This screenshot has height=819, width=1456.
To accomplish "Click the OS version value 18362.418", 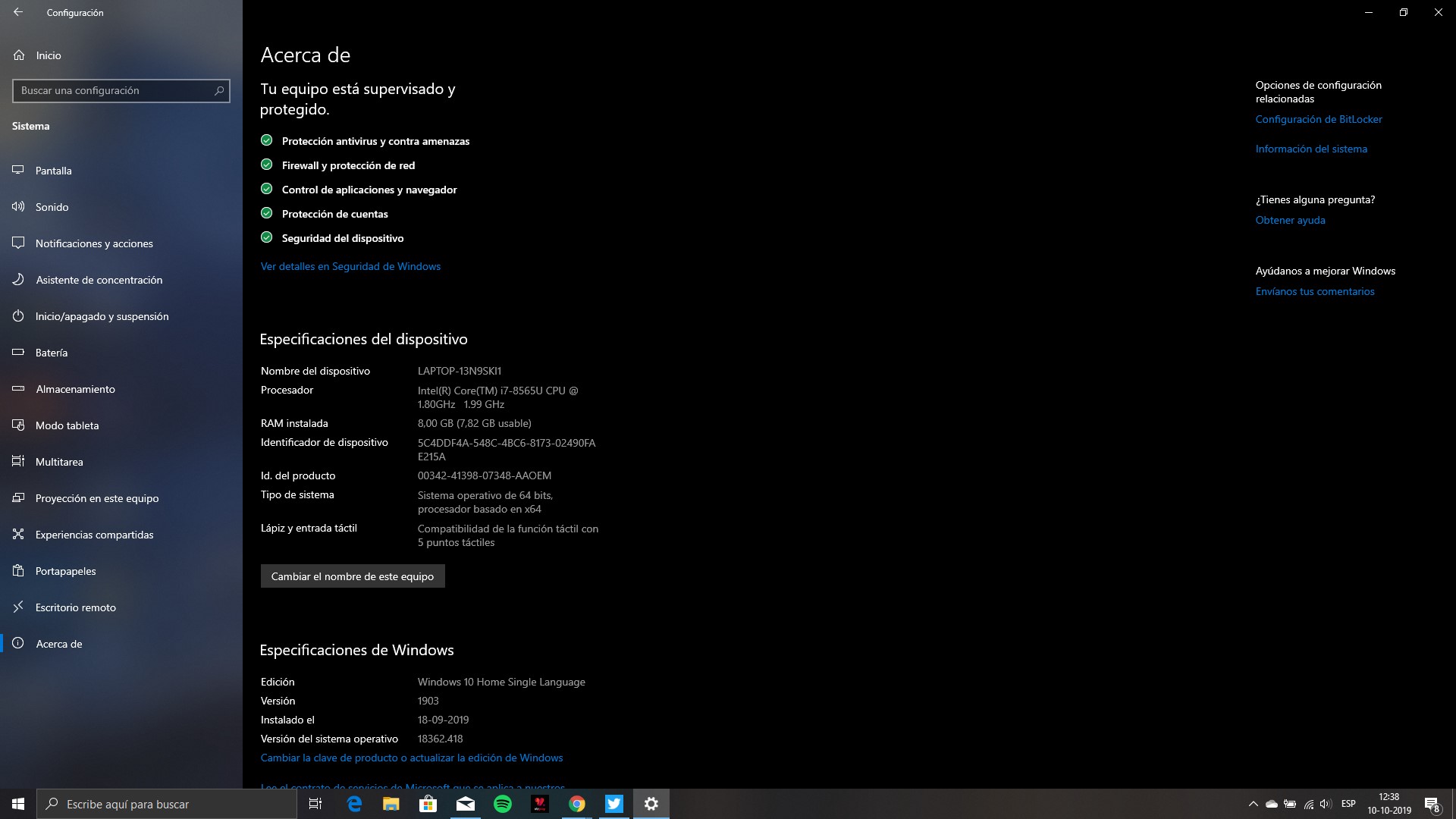I will (441, 739).
